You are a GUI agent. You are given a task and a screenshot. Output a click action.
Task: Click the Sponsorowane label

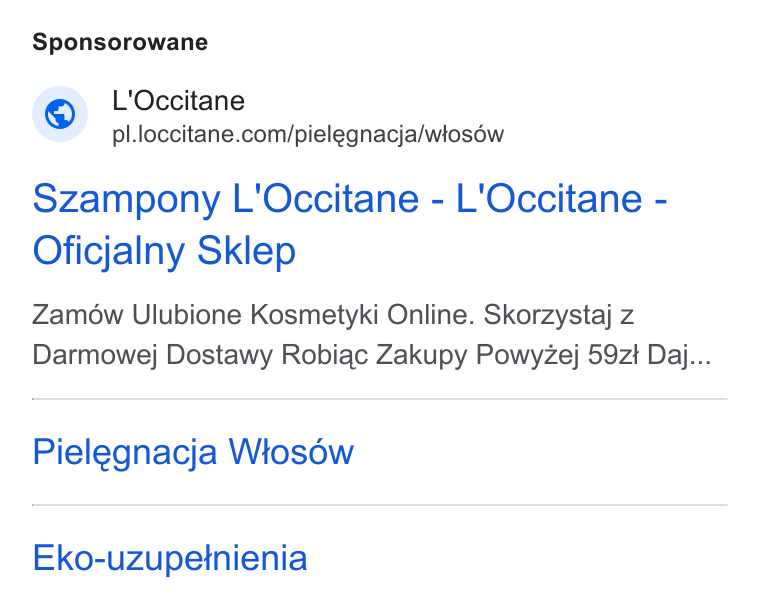click(120, 43)
